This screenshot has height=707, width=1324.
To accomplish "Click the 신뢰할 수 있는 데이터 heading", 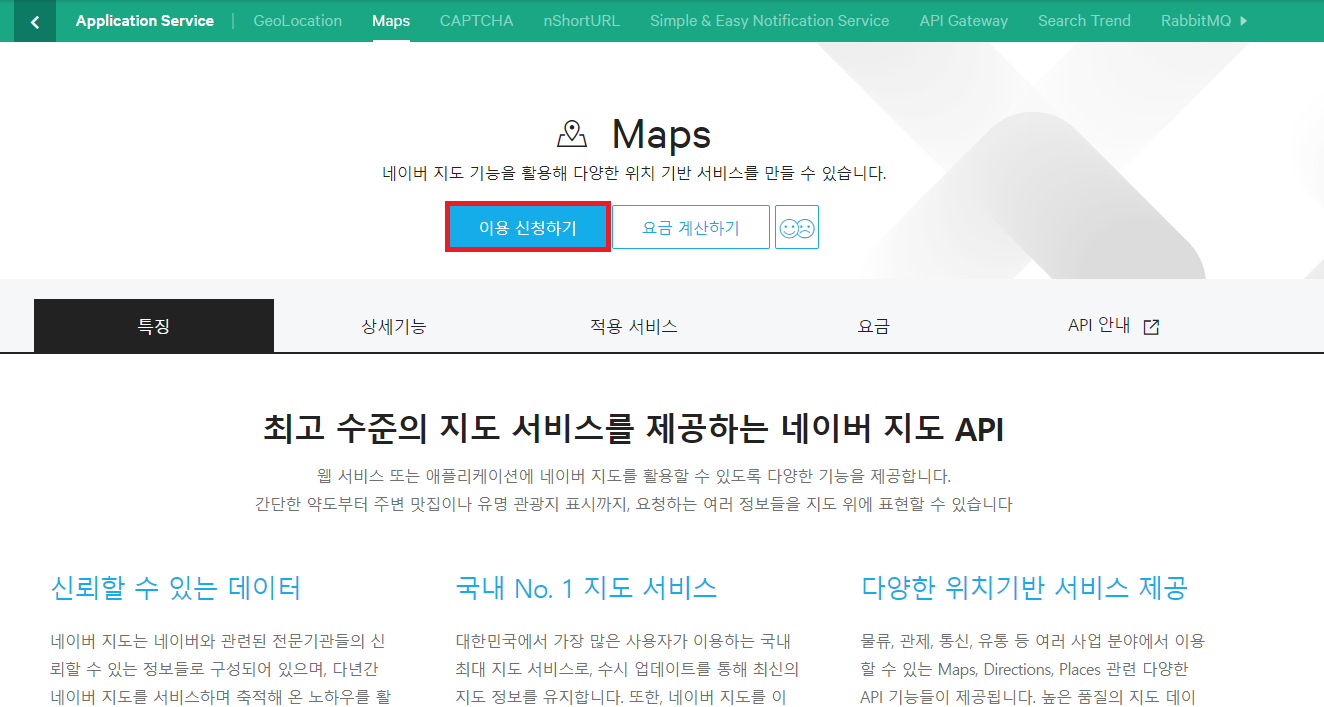I will 176,587.
